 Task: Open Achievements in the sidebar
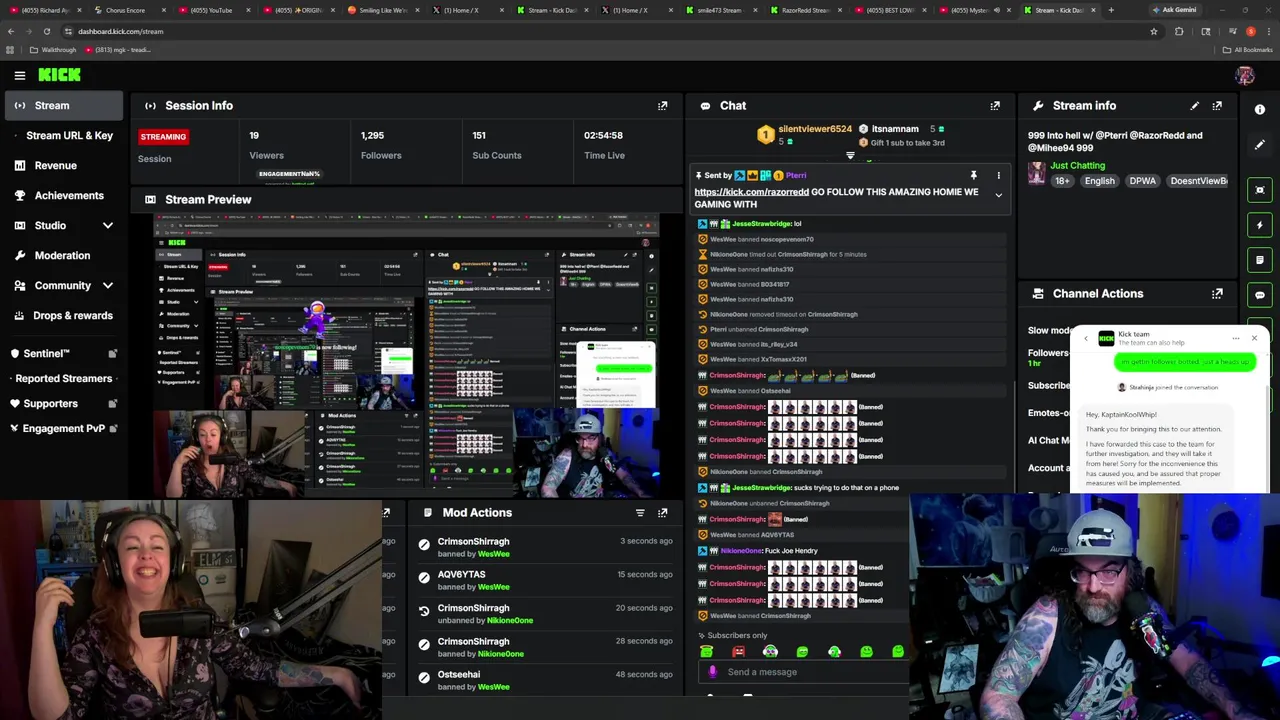[x=62, y=195]
